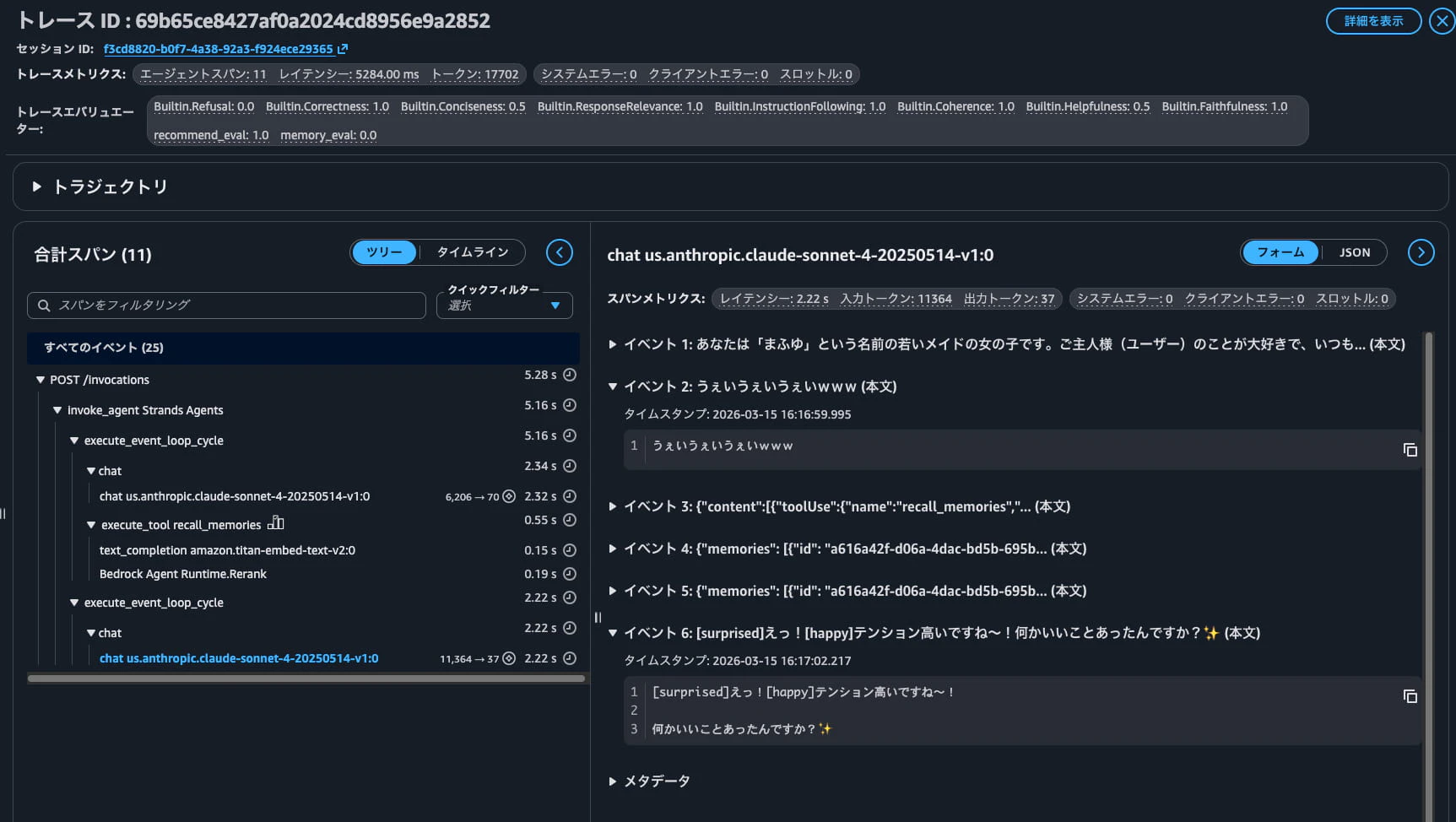Screen dimensions: 1456x822
Task: Click memory_eval: 0.0 evaluator
Action: (x=328, y=135)
